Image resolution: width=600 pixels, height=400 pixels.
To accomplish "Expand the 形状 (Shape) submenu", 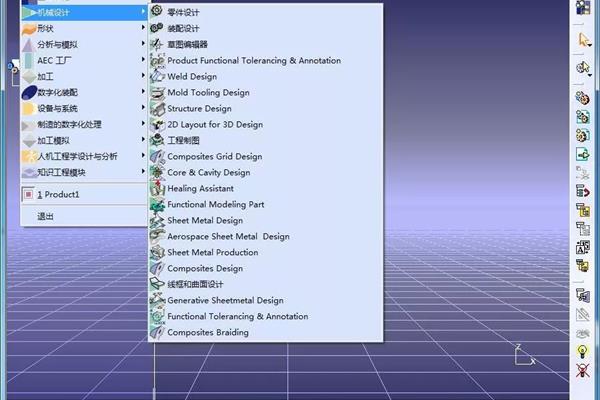I will tap(84, 28).
